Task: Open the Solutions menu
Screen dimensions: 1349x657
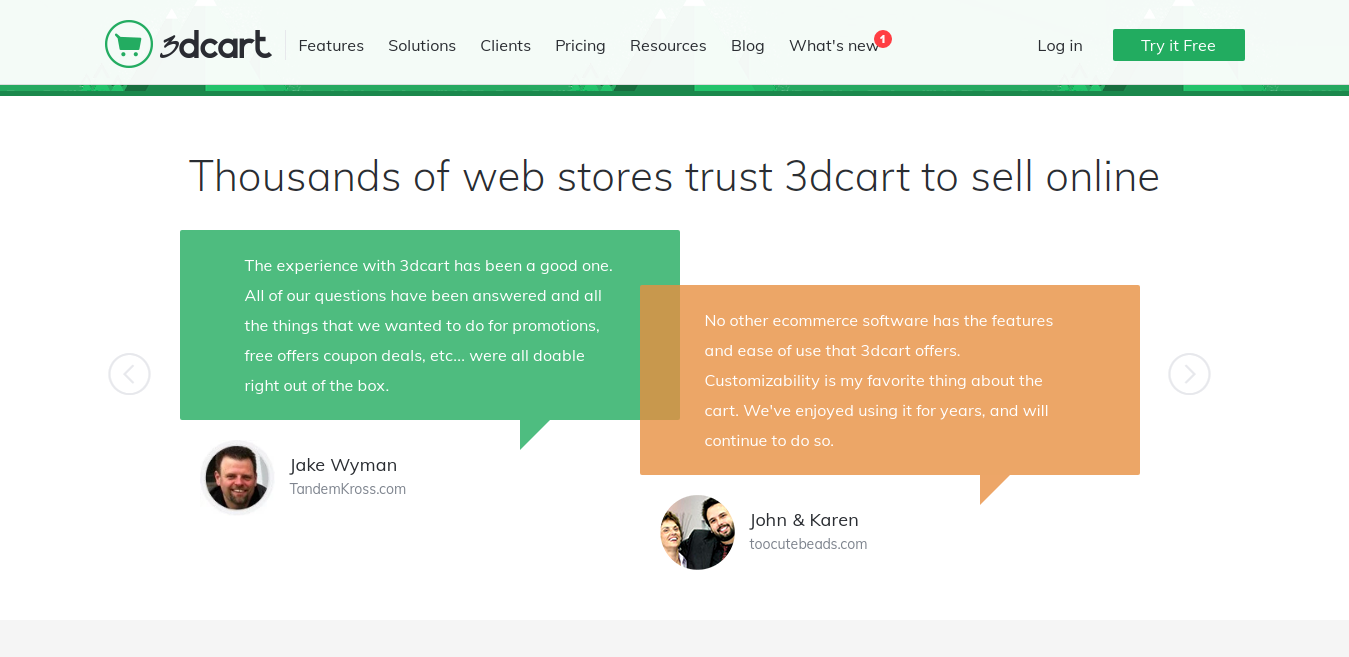Action: click(421, 45)
